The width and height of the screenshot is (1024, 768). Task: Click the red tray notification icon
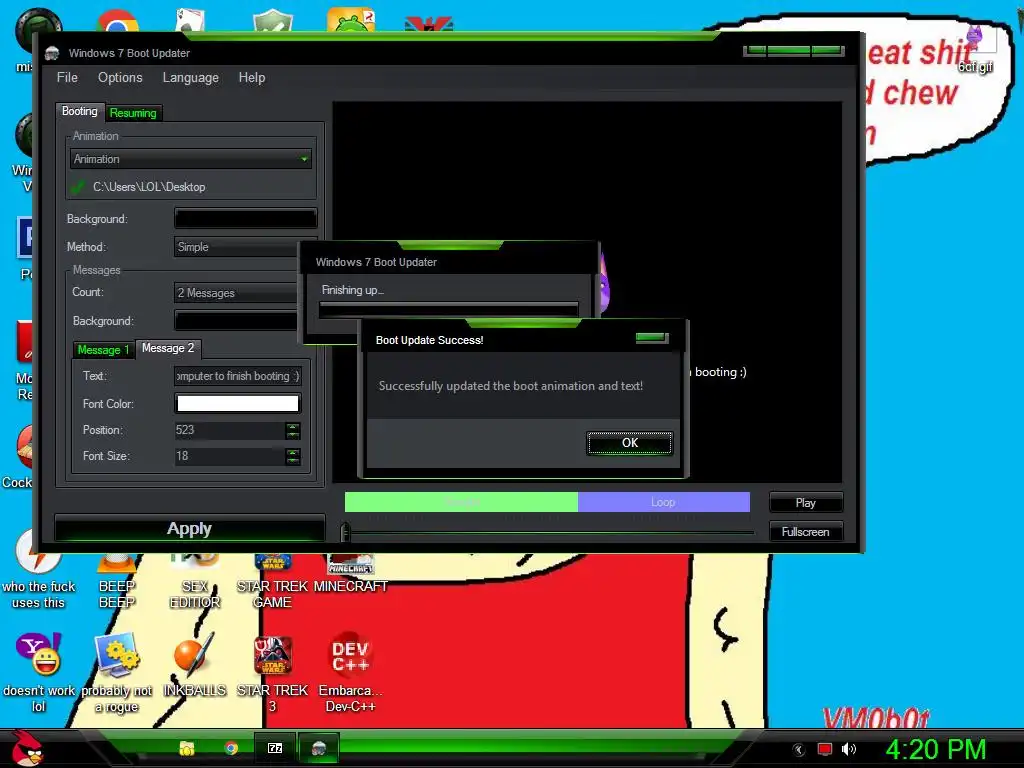tap(824, 750)
